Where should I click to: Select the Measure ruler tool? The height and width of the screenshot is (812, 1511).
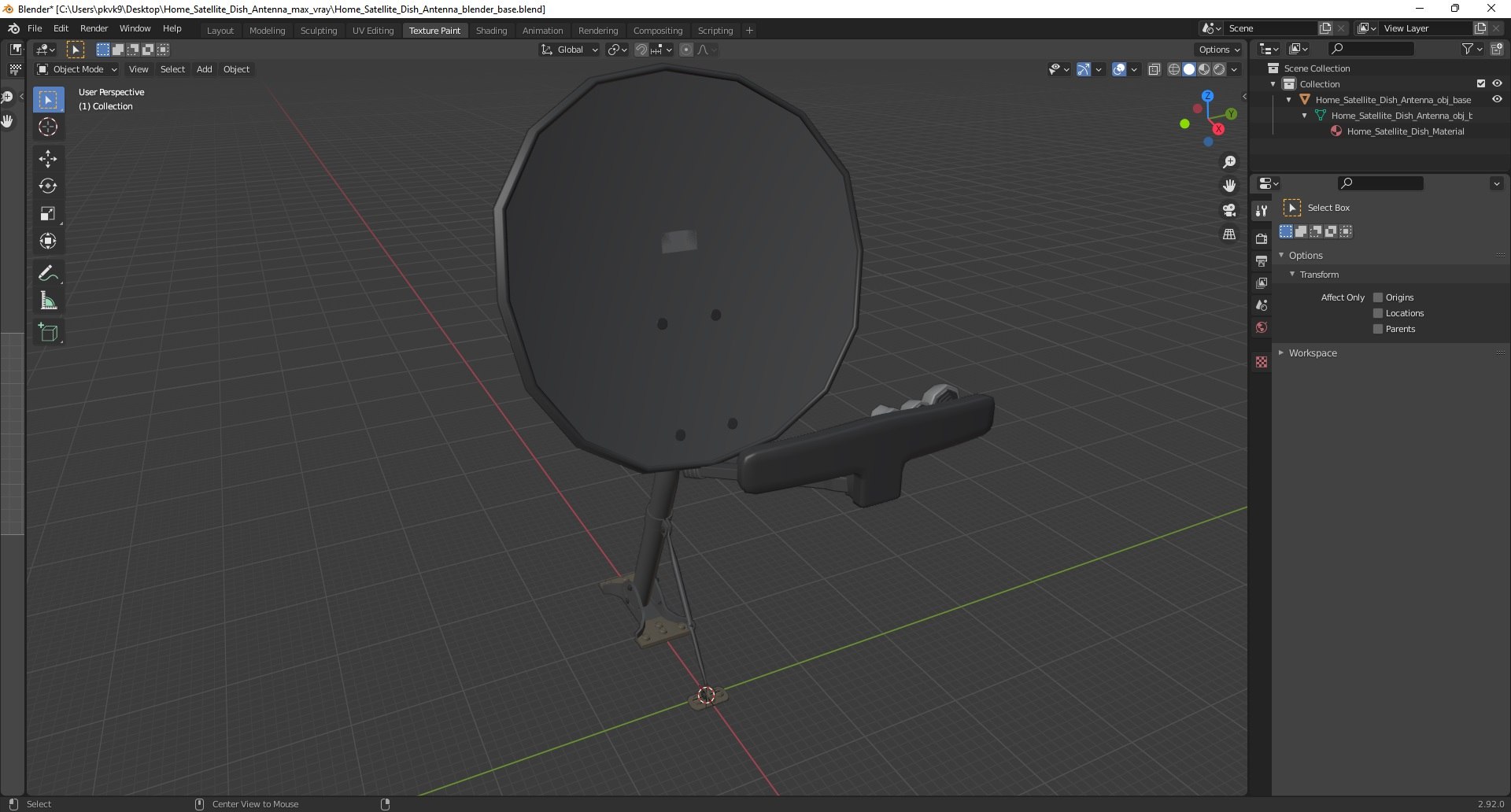click(x=48, y=301)
